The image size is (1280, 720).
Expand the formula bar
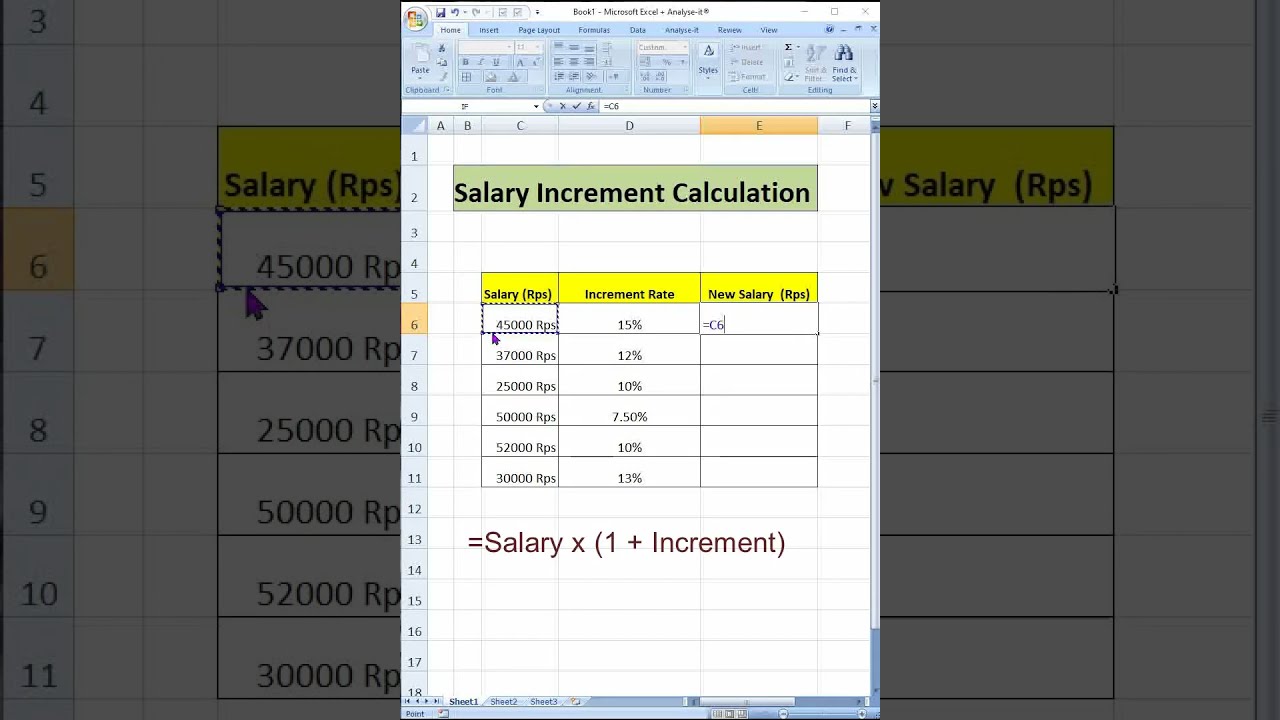(874, 106)
